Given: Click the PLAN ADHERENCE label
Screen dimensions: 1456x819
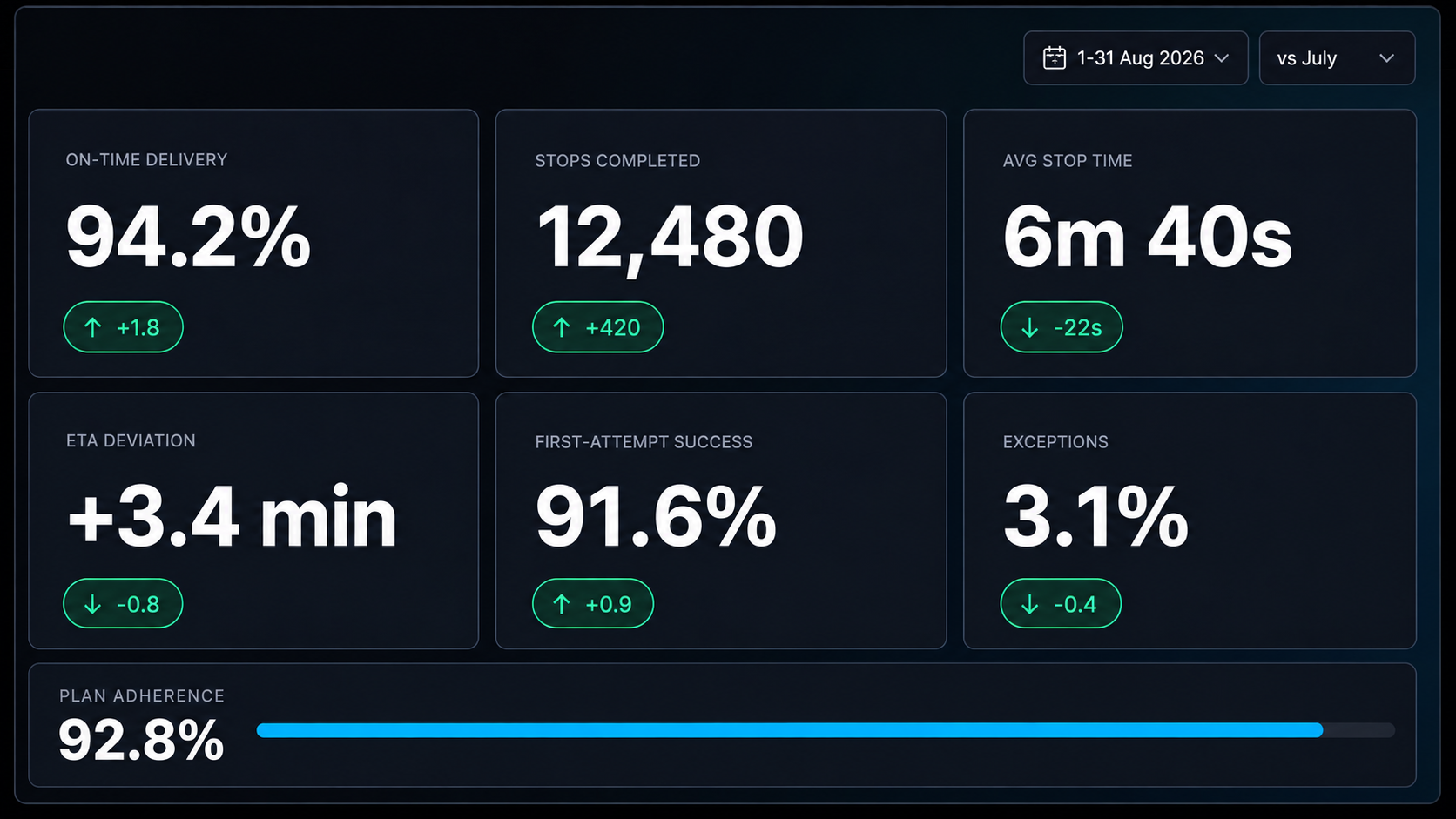Looking at the screenshot, I should tap(142, 696).
